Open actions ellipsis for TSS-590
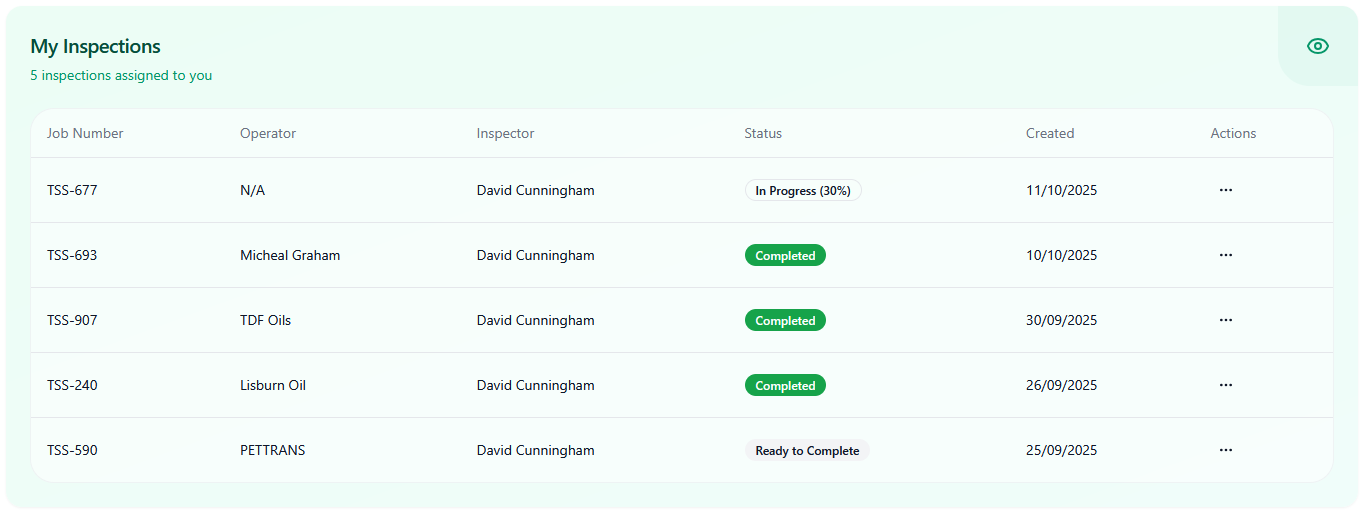The width and height of the screenshot is (1368, 519). pos(1226,450)
